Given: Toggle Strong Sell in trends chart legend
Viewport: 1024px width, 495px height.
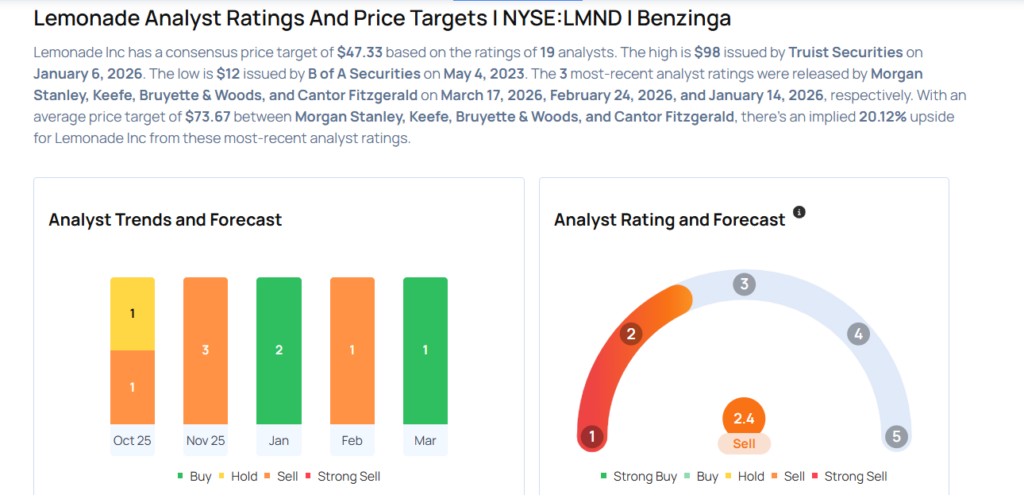Looking at the screenshot, I should click(342, 476).
